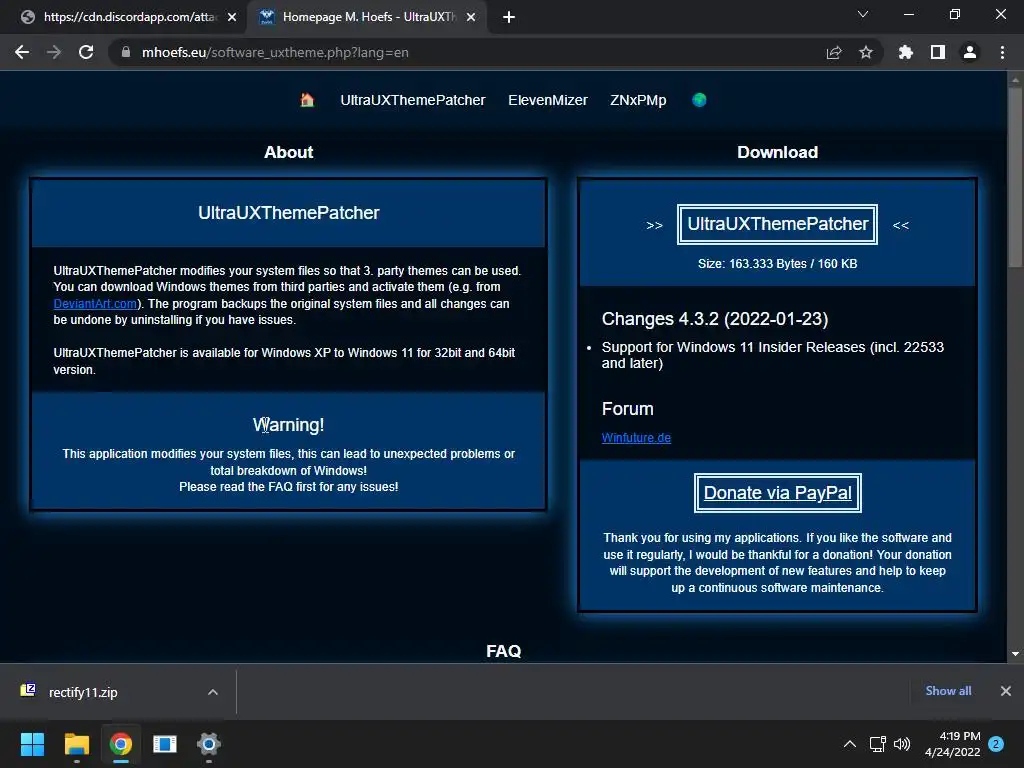The height and width of the screenshot is (768, 1024).
Task: Select the Homepage M. Hoefs tab
Action: pos(367,17)
